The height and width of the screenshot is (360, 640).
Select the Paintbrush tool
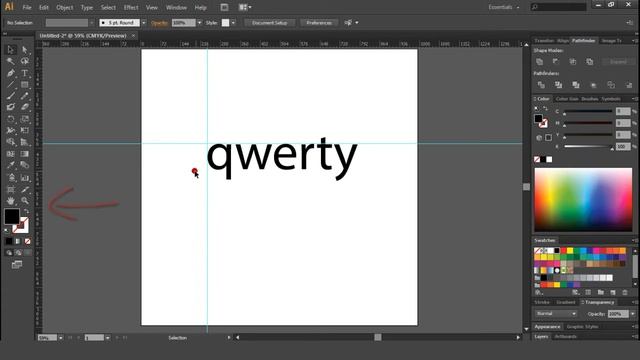11,96
